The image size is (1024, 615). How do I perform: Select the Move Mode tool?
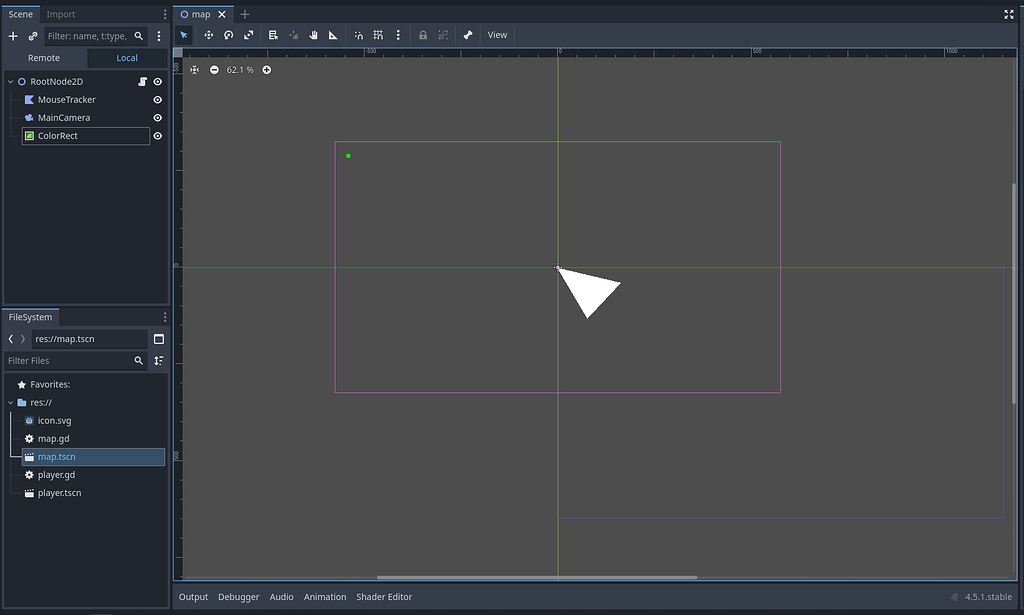[x=209, y=35]
